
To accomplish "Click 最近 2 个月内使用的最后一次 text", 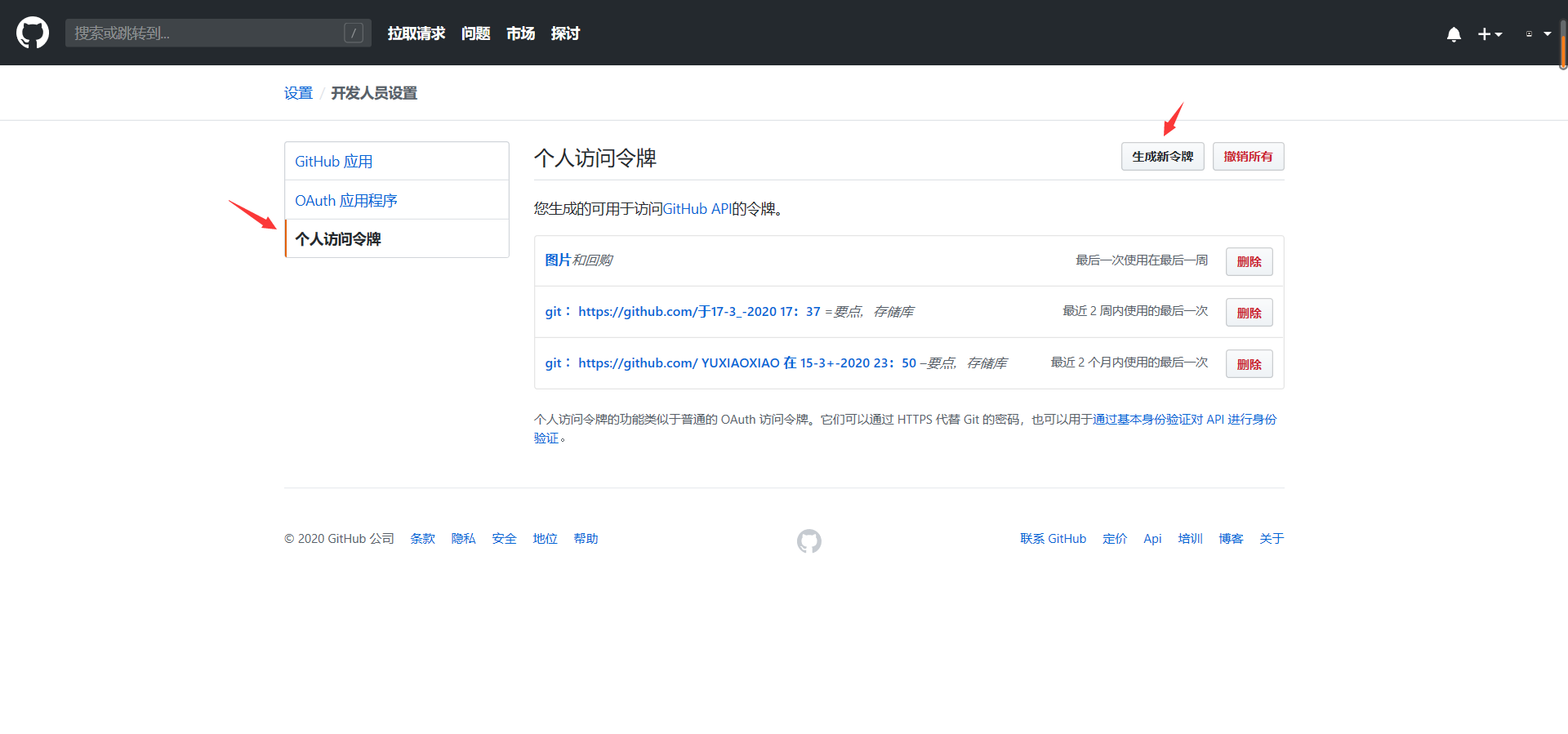I will [1129, 363].
